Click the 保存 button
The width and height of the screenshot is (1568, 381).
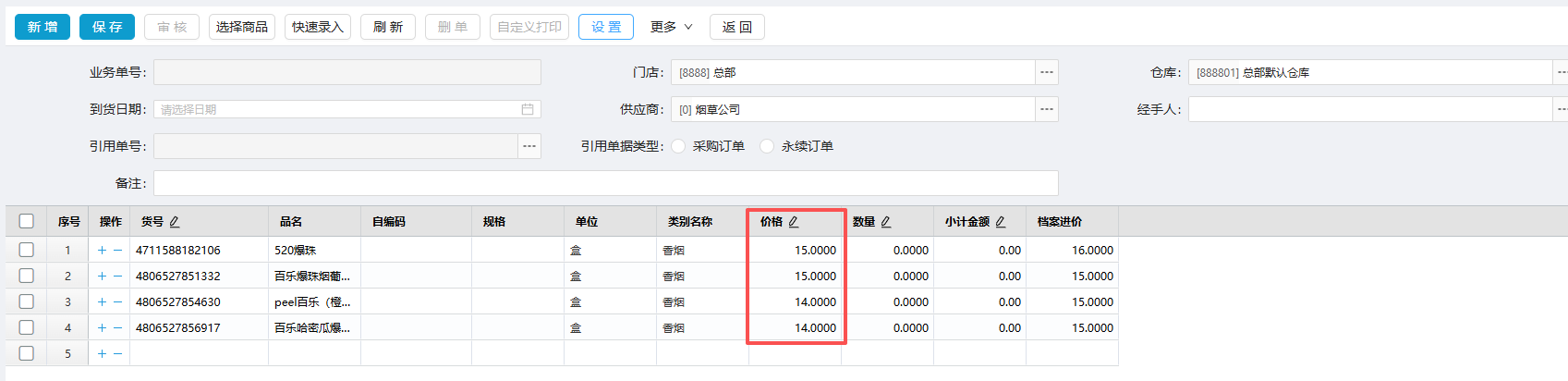pos(107,27)
